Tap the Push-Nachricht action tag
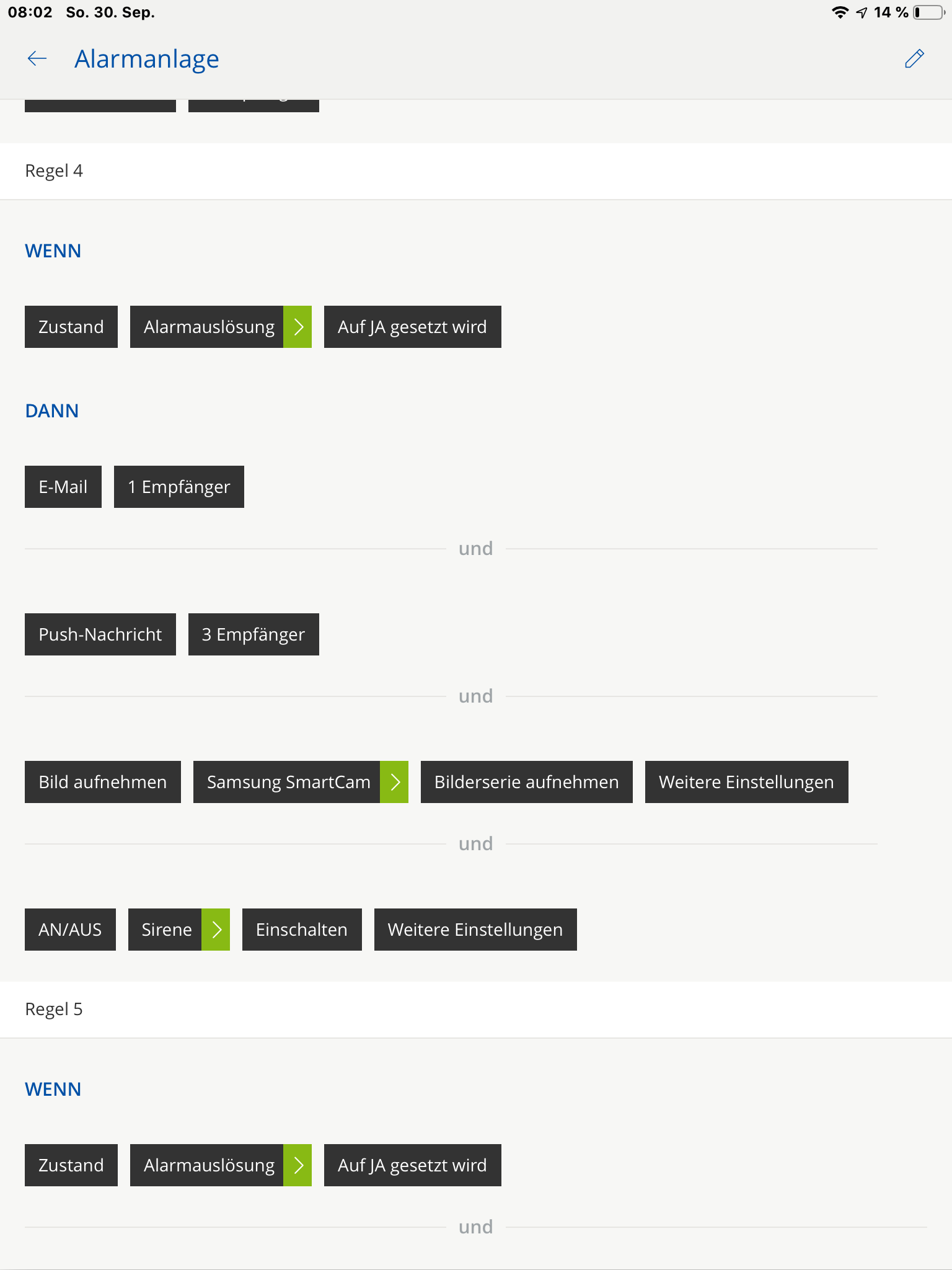The height and width of the screenshot is (1270, 952). [x=100, y=634]
